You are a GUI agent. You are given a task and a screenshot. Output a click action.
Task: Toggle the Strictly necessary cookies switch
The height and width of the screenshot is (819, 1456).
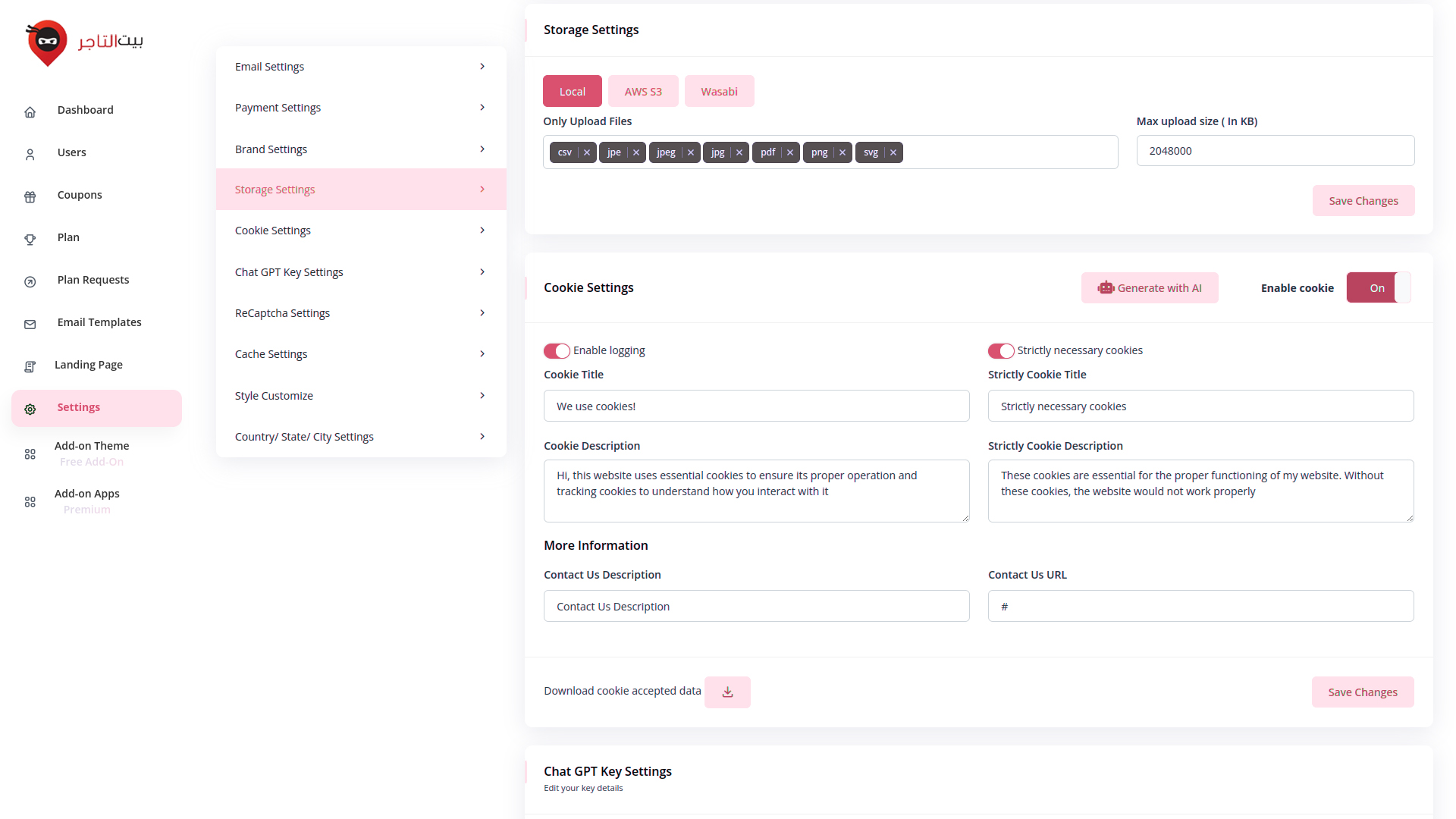[x=1001, y=351]
